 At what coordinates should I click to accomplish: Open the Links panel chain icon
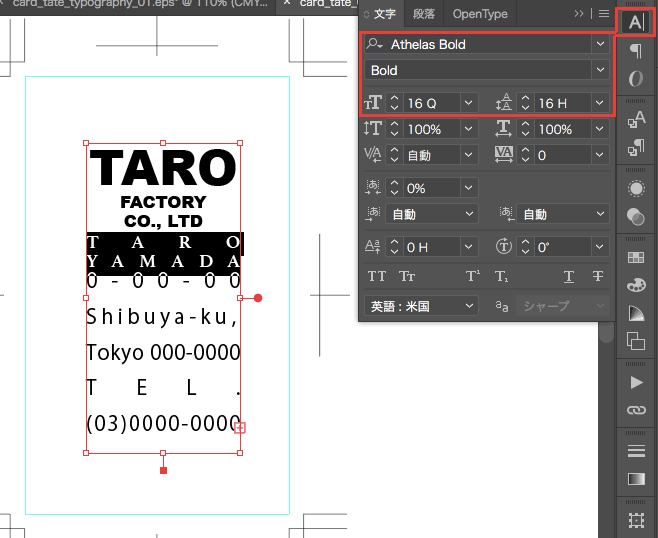pos(636,410)
